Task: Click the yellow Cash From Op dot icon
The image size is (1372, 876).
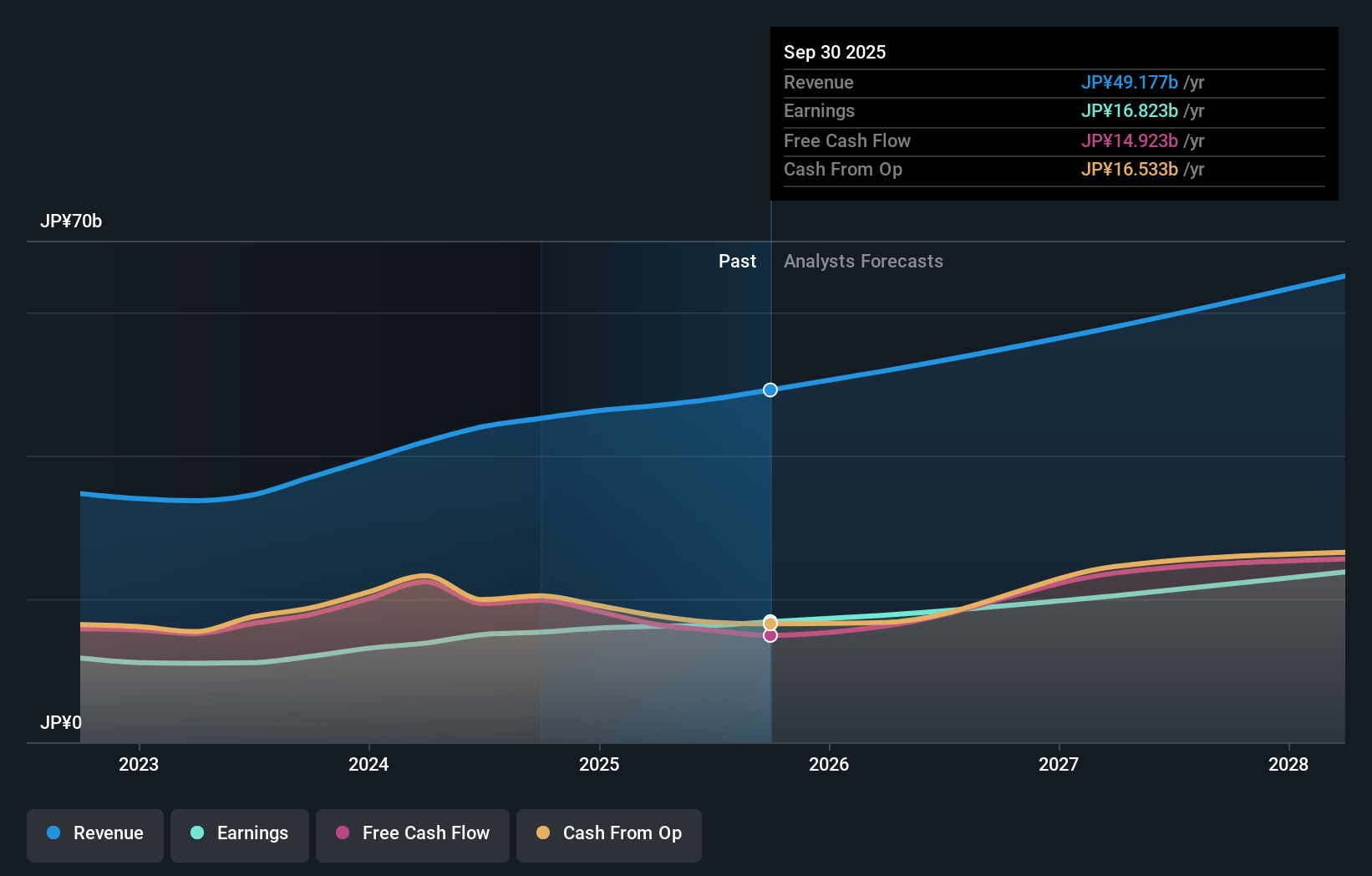Action: 545,833
